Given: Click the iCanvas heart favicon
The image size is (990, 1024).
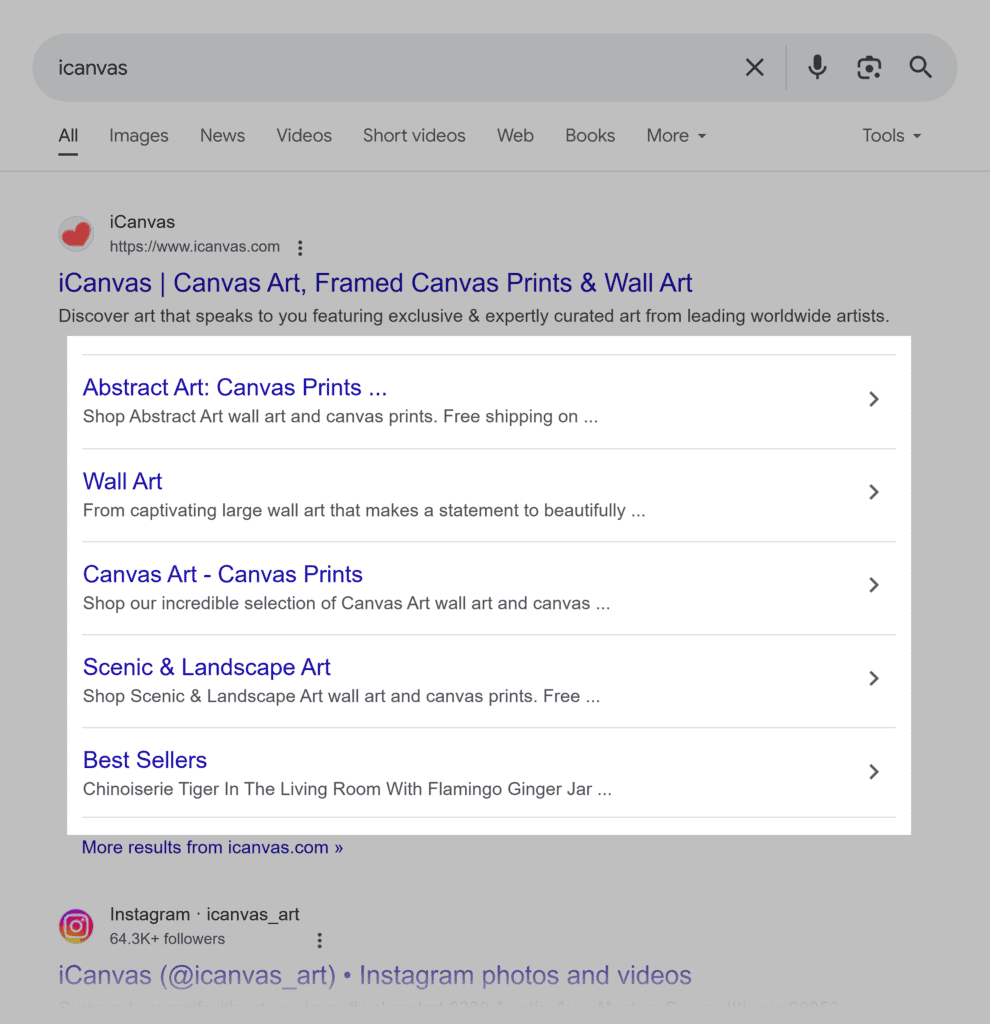Looking at the screenshot, I should pyautogui.click(x=76, y=233).
